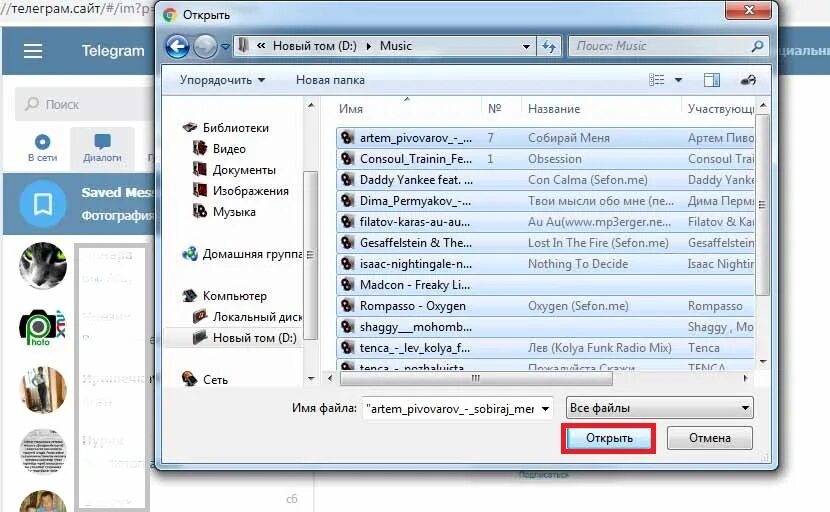Close the Открыть dialog window

pos(748,10)
